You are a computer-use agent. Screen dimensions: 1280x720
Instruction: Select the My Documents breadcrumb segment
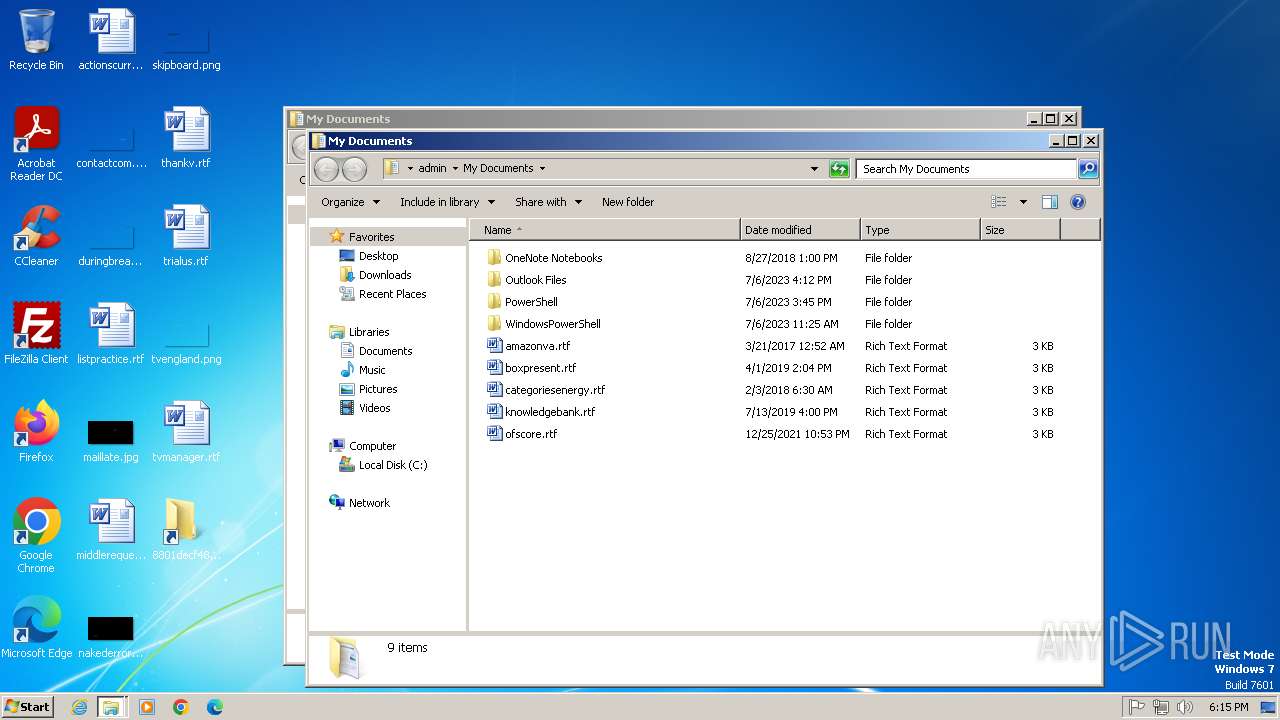pos(498,168)
